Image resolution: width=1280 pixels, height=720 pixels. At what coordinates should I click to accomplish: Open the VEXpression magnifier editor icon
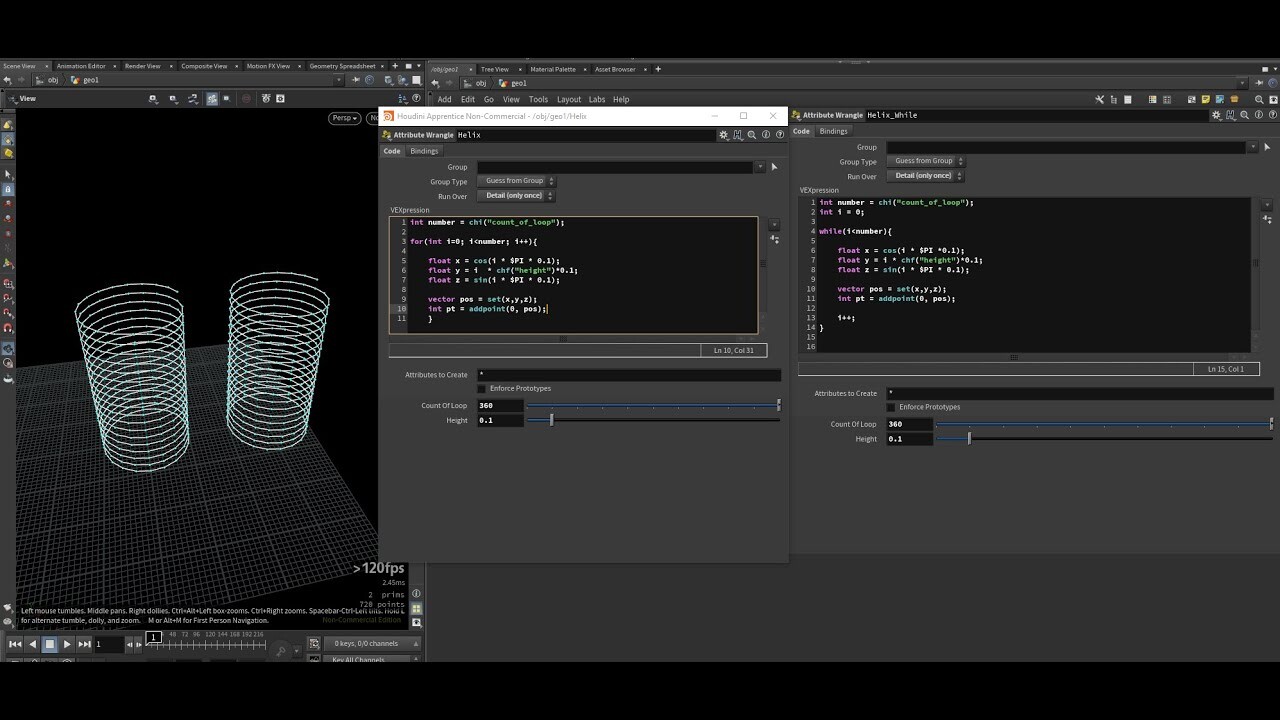coord(751,134)
